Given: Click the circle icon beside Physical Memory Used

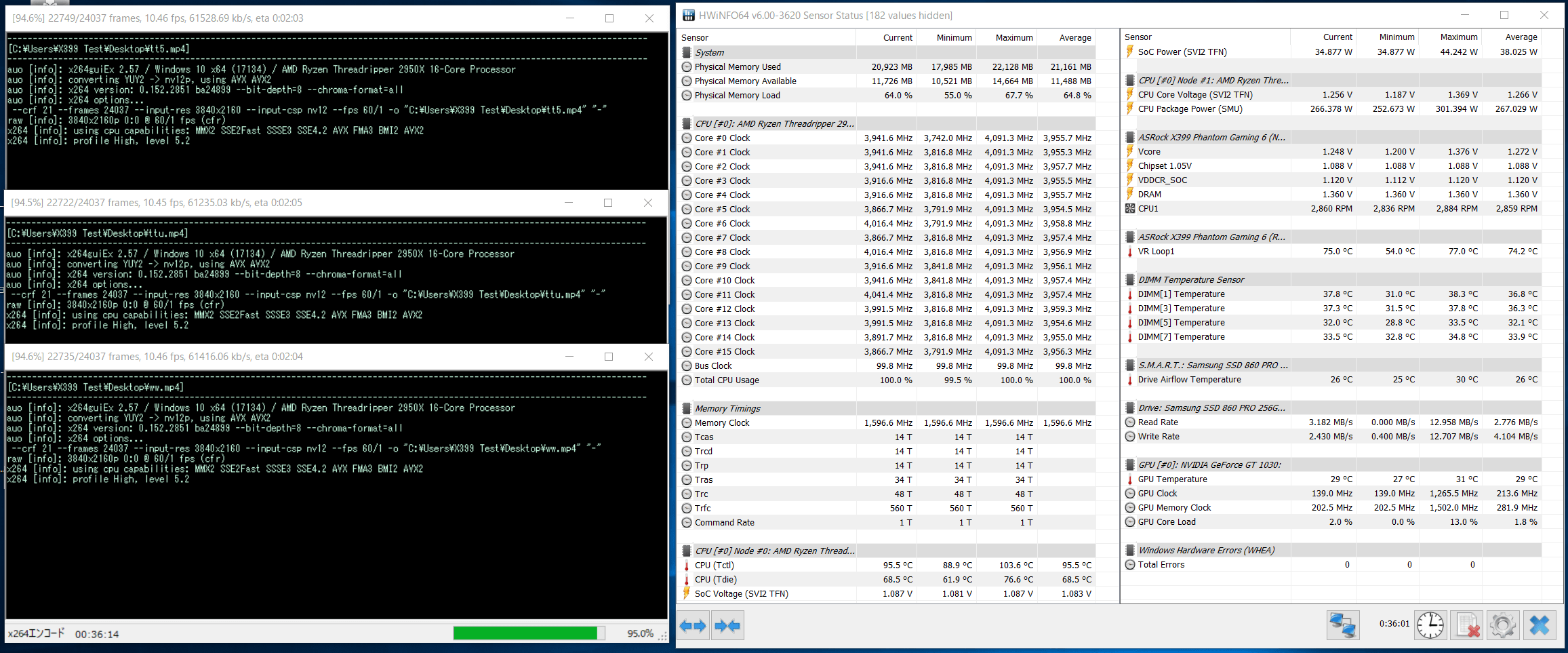Looking at the screenshot, I should pos(686,66).
